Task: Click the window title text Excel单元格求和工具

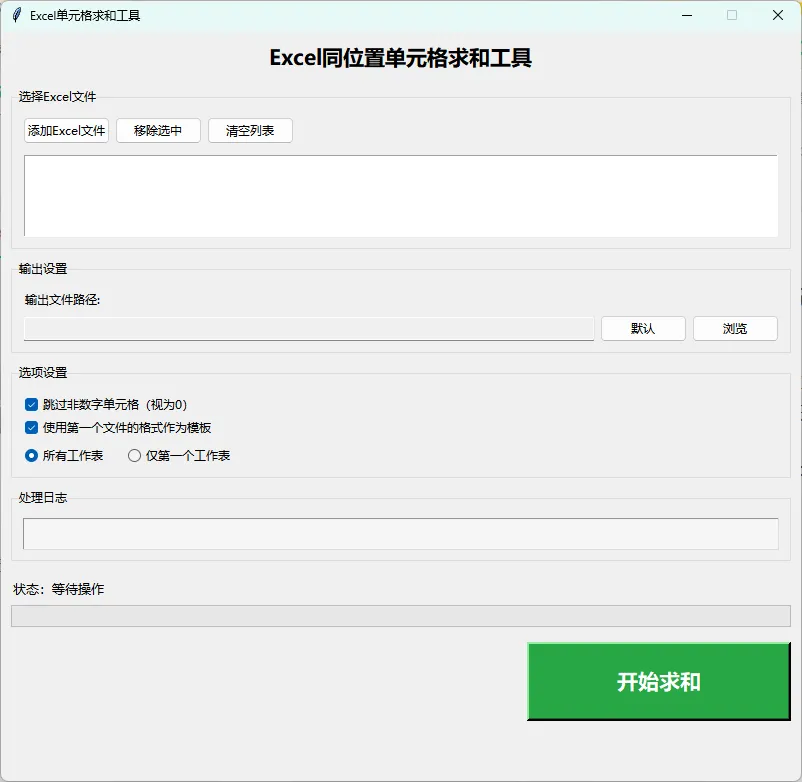Action: pyautogui.click(x=85, y=16)
